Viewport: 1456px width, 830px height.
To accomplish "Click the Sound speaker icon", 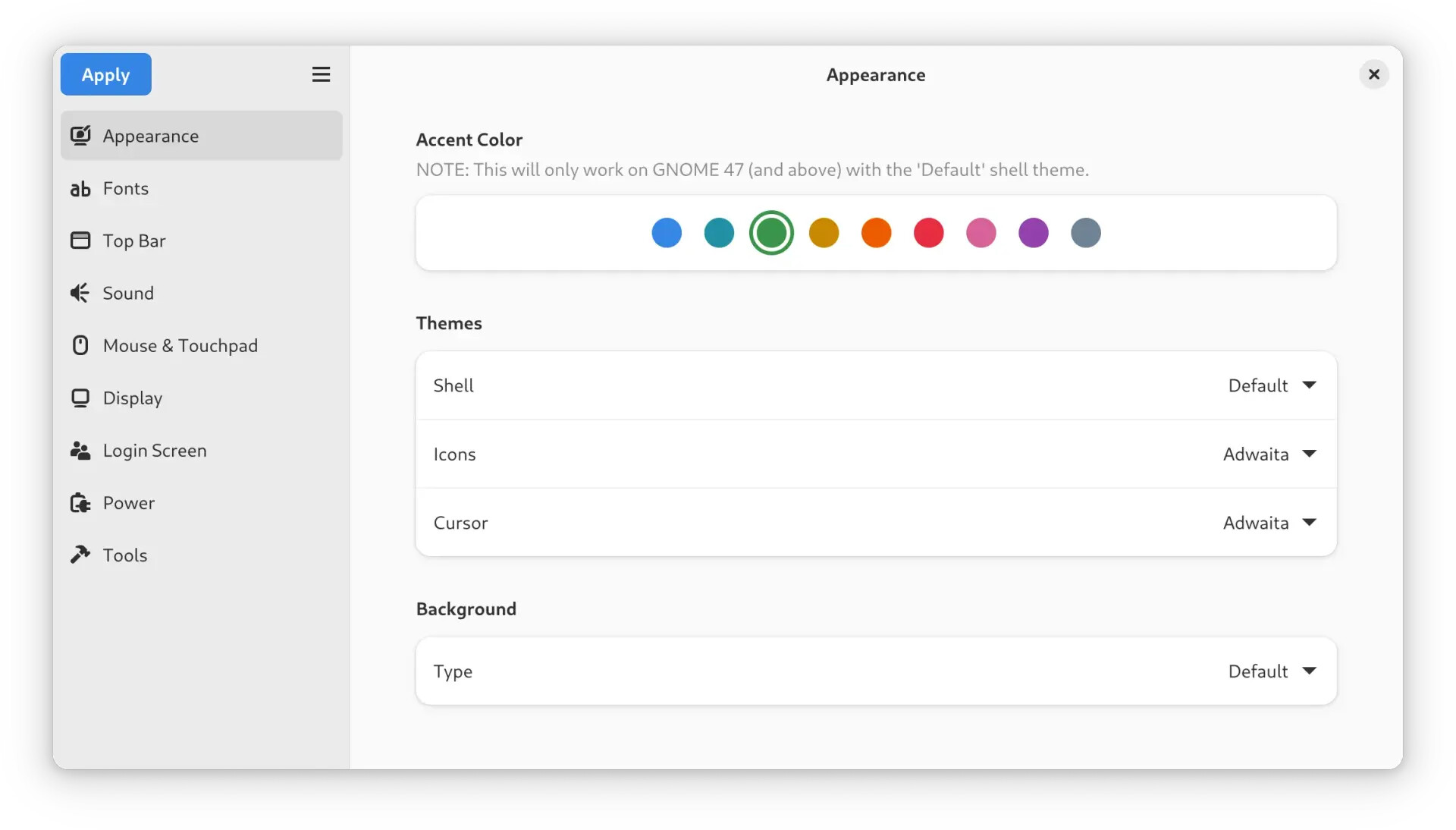I will (x=80, y=293).
